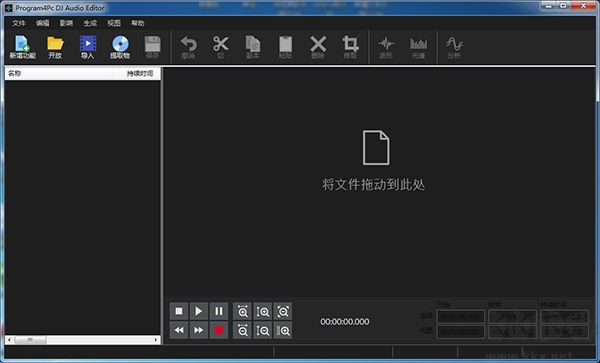Open the 生成 menu
This screenshot has height=363, width=600.
(90, 23)
